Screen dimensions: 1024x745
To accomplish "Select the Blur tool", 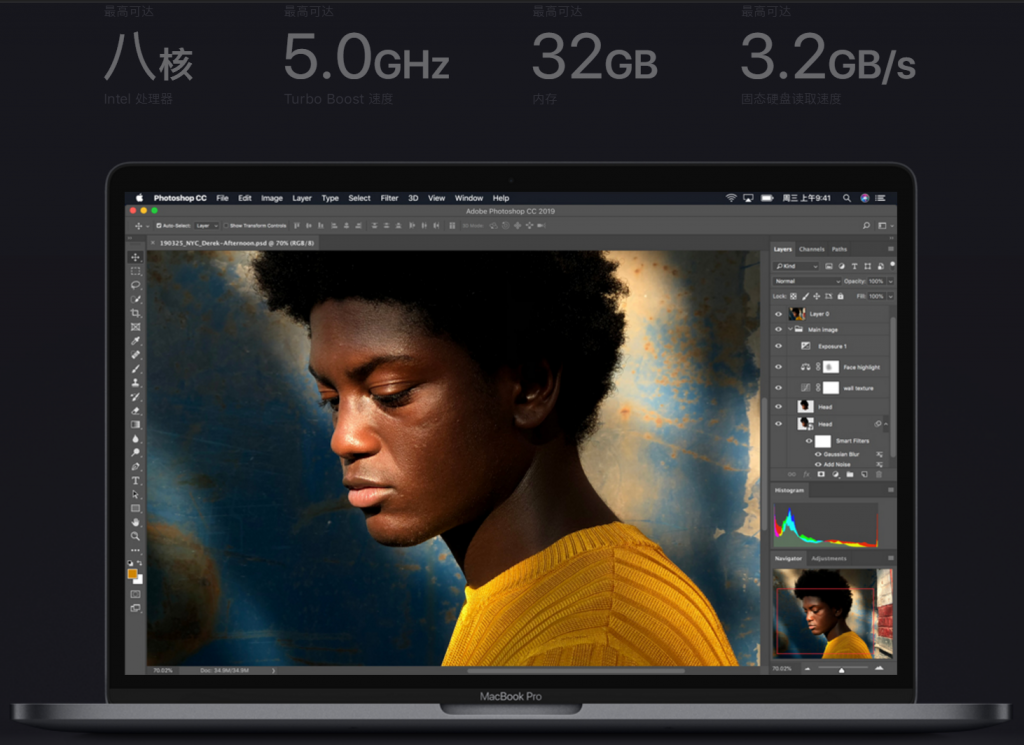I will [135, 439].
